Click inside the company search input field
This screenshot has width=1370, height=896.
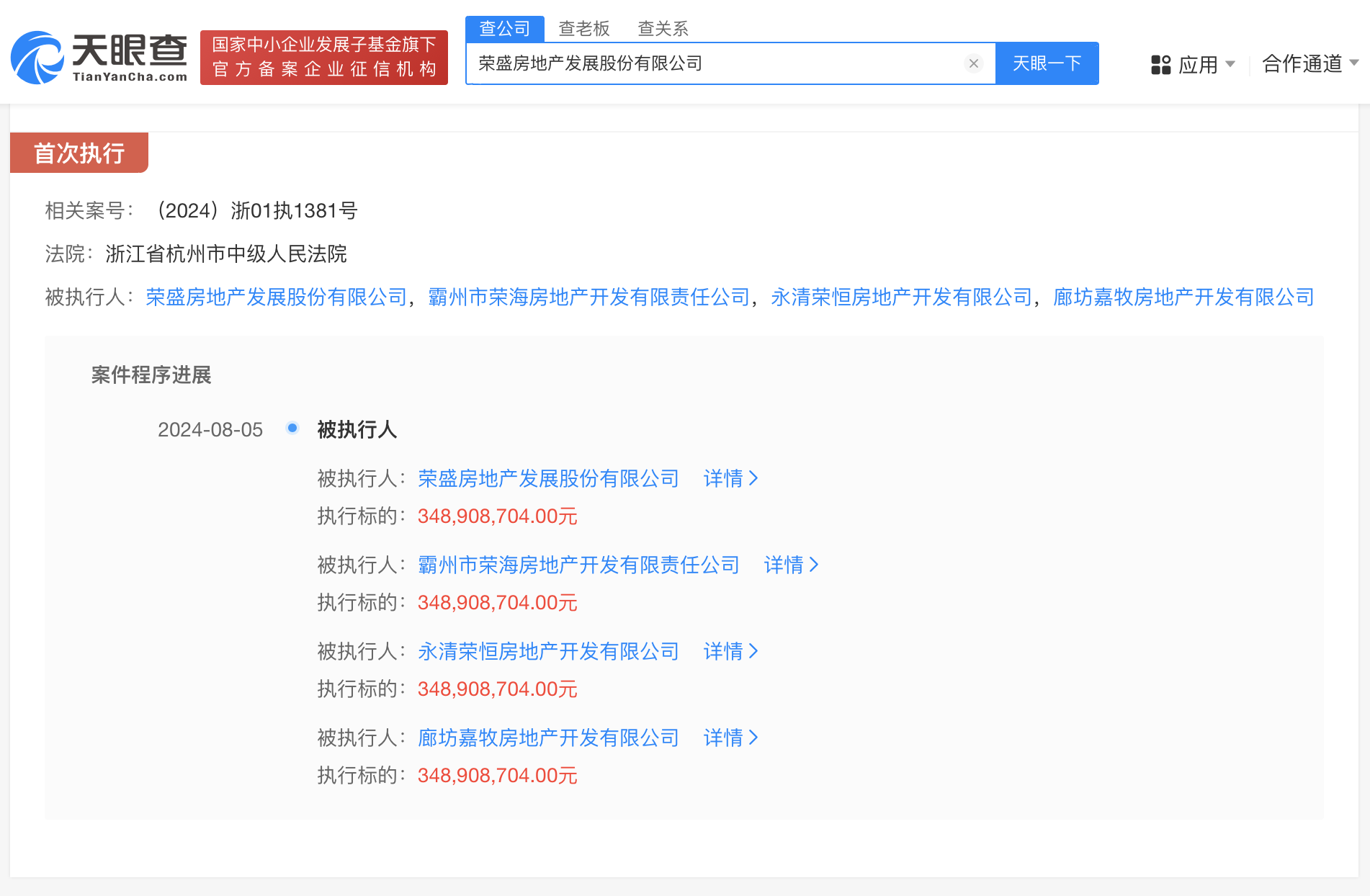tap(720, 63)
